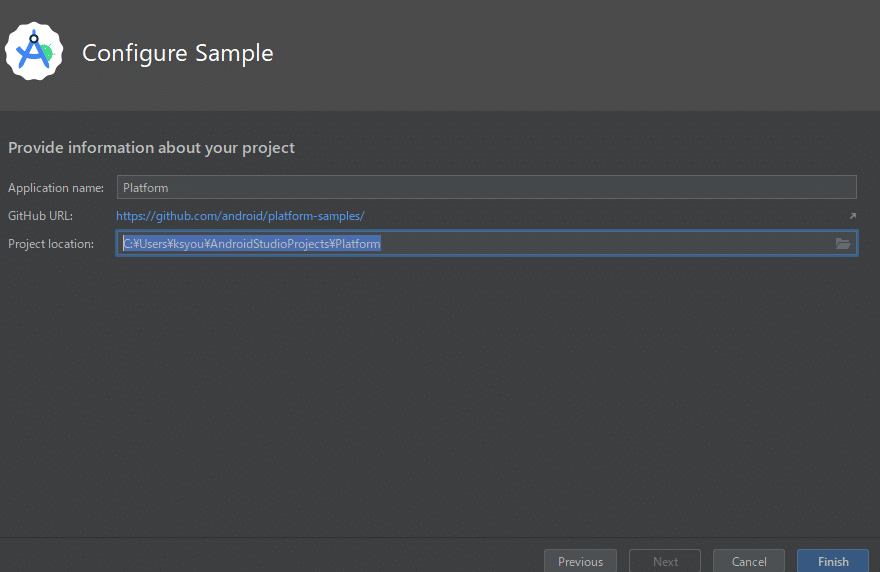Place cursor on "Platform" text in name field
The width and height of the screenshot is (880, 572).
point(145,188)
